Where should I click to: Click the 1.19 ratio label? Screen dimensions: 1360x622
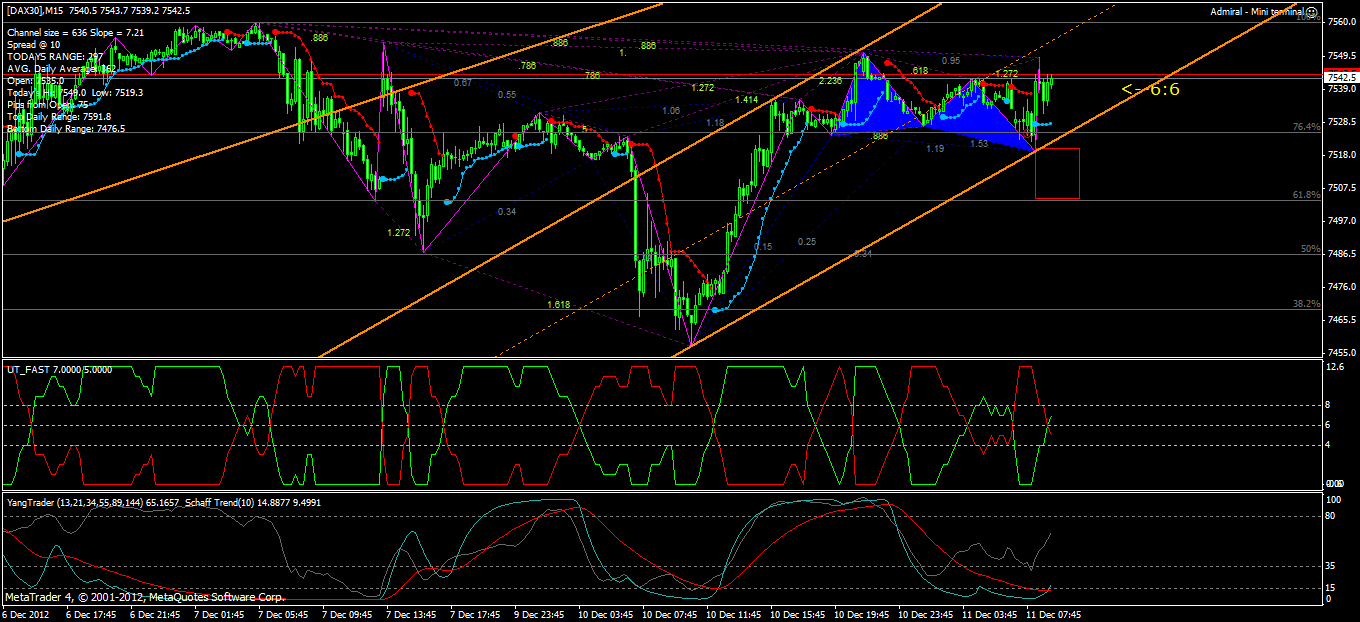tap(935, 149)
